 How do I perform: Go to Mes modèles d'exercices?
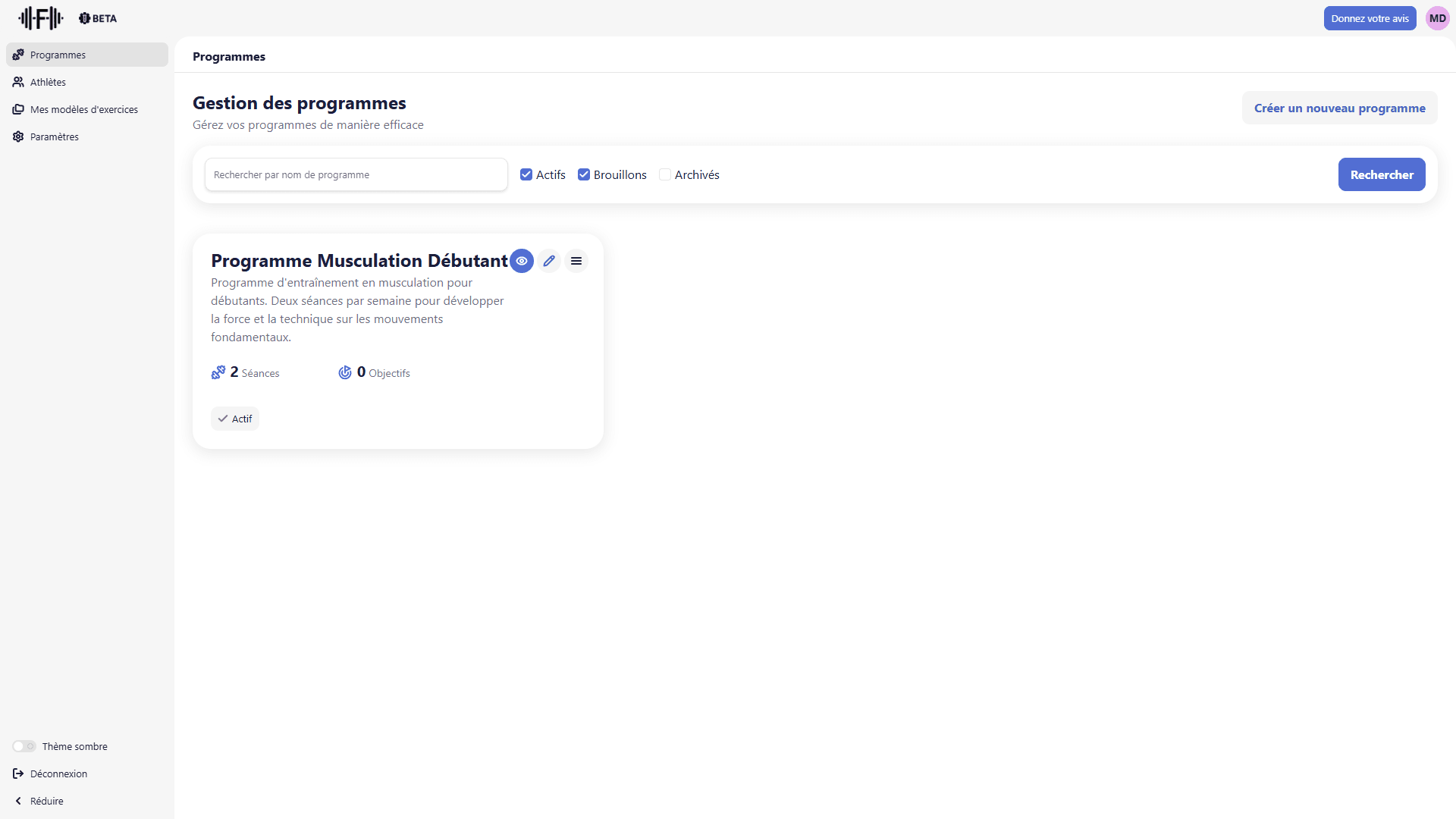[83, 109]
